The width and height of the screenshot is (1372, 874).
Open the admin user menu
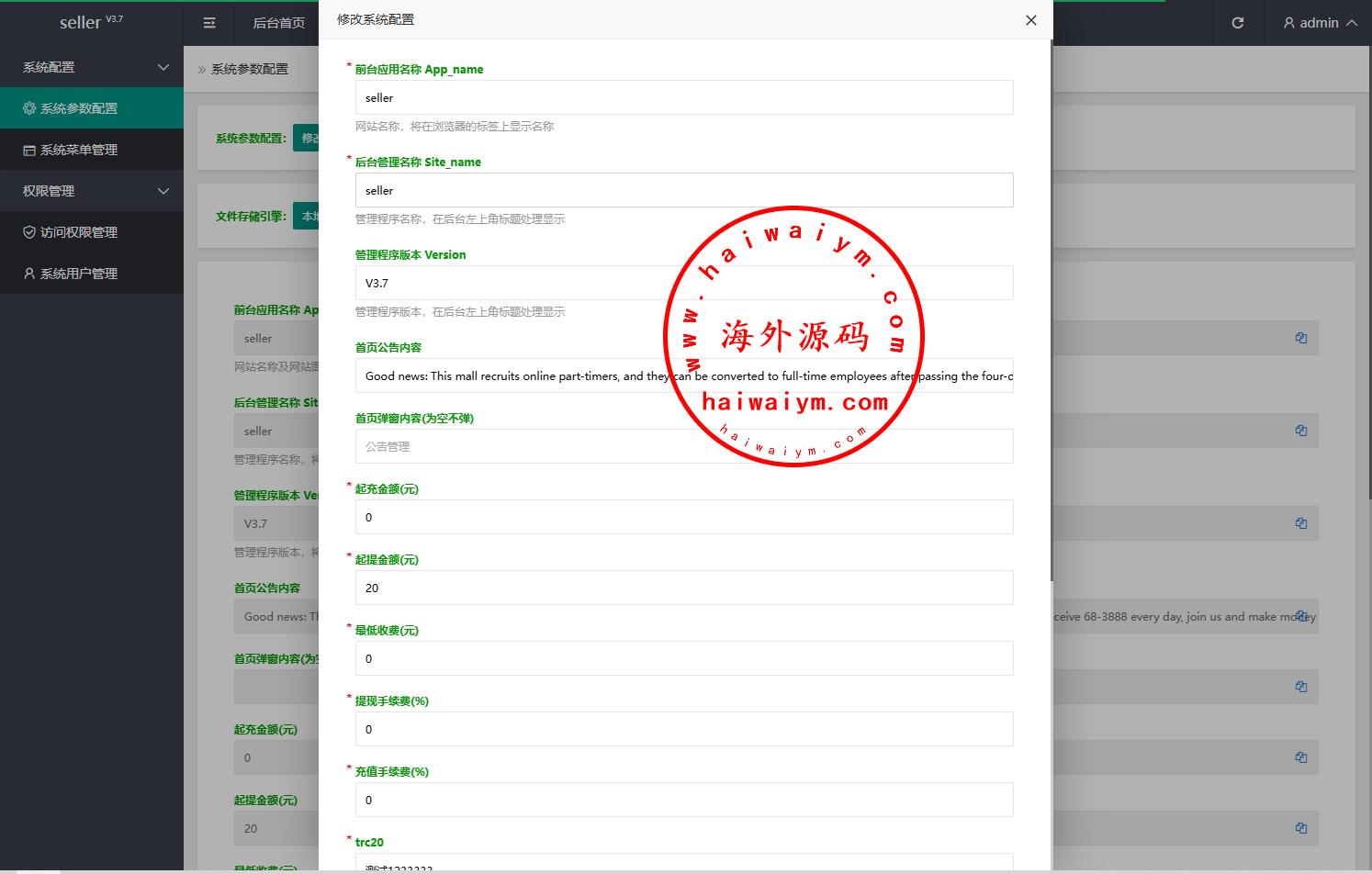coord(1320,23)
